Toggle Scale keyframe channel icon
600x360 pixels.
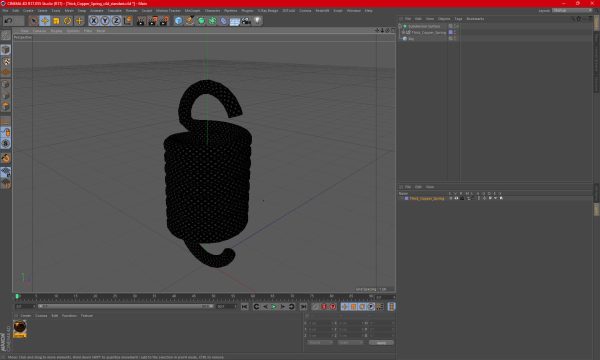(x=354, y=307)
